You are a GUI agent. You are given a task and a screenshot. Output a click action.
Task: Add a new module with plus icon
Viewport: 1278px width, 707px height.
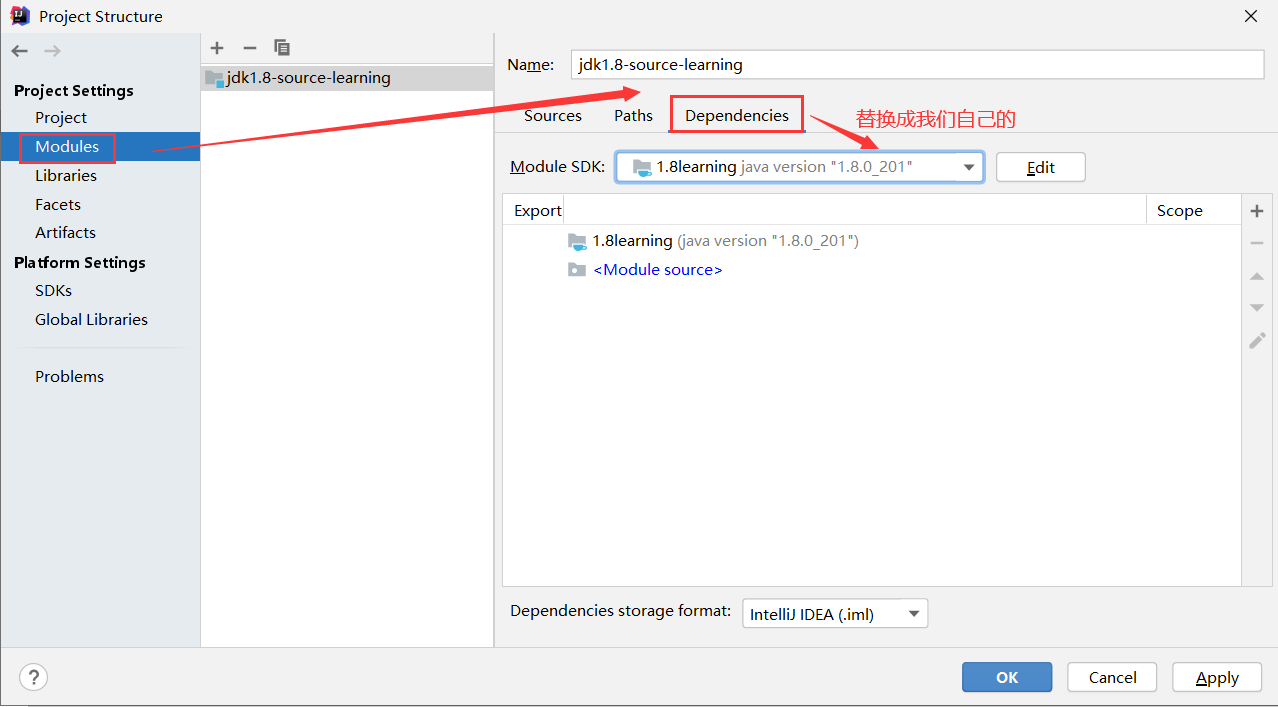[217, 47]
